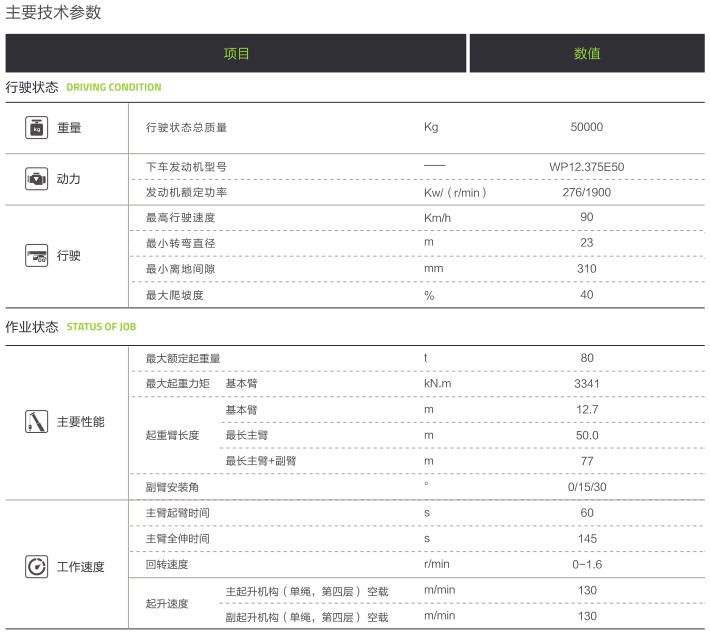The image size is (710, 640).
Task: Click the weight (重量) scale icon
Action: point(36,128)
